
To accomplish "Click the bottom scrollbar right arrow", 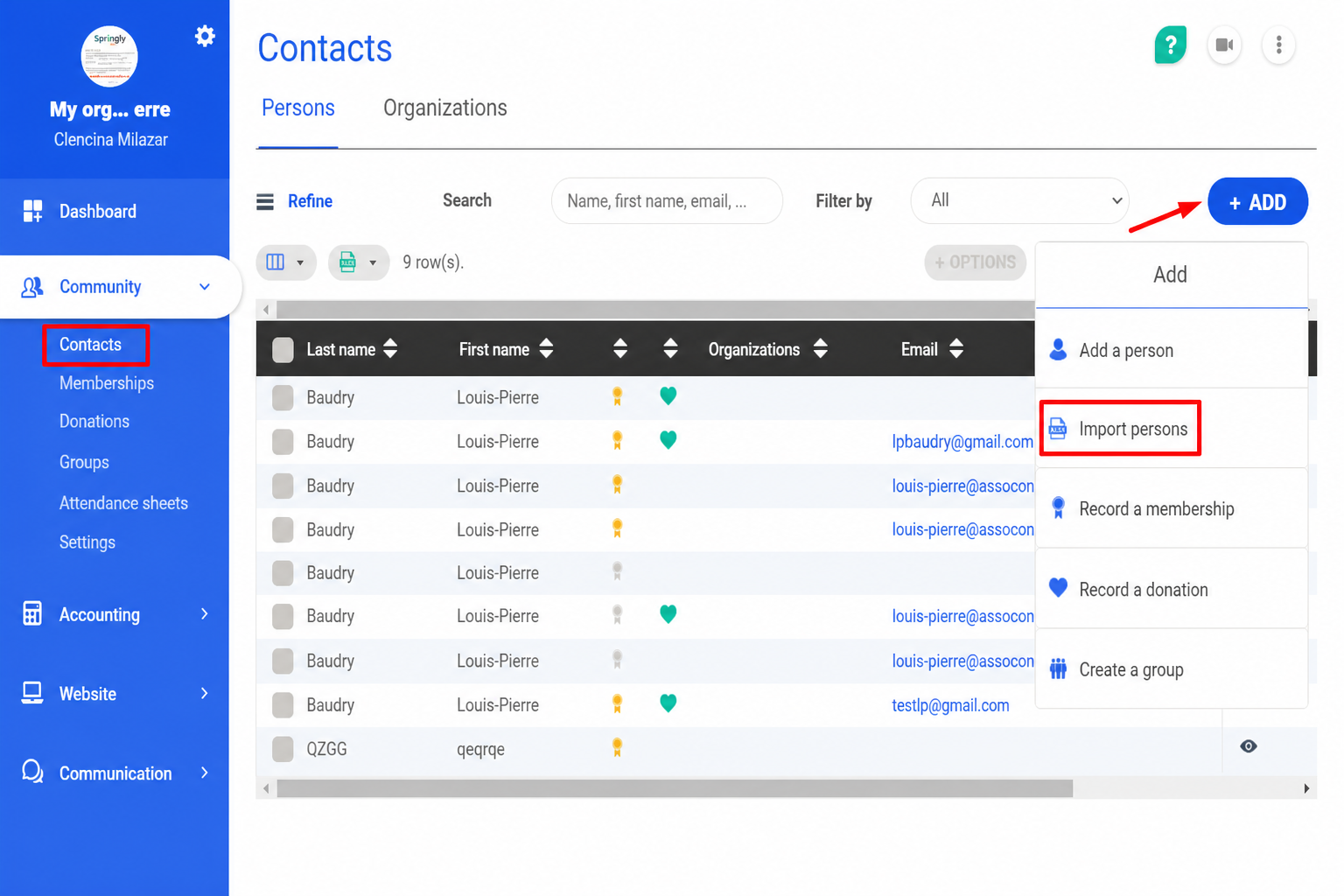I will click(1306, 788).
